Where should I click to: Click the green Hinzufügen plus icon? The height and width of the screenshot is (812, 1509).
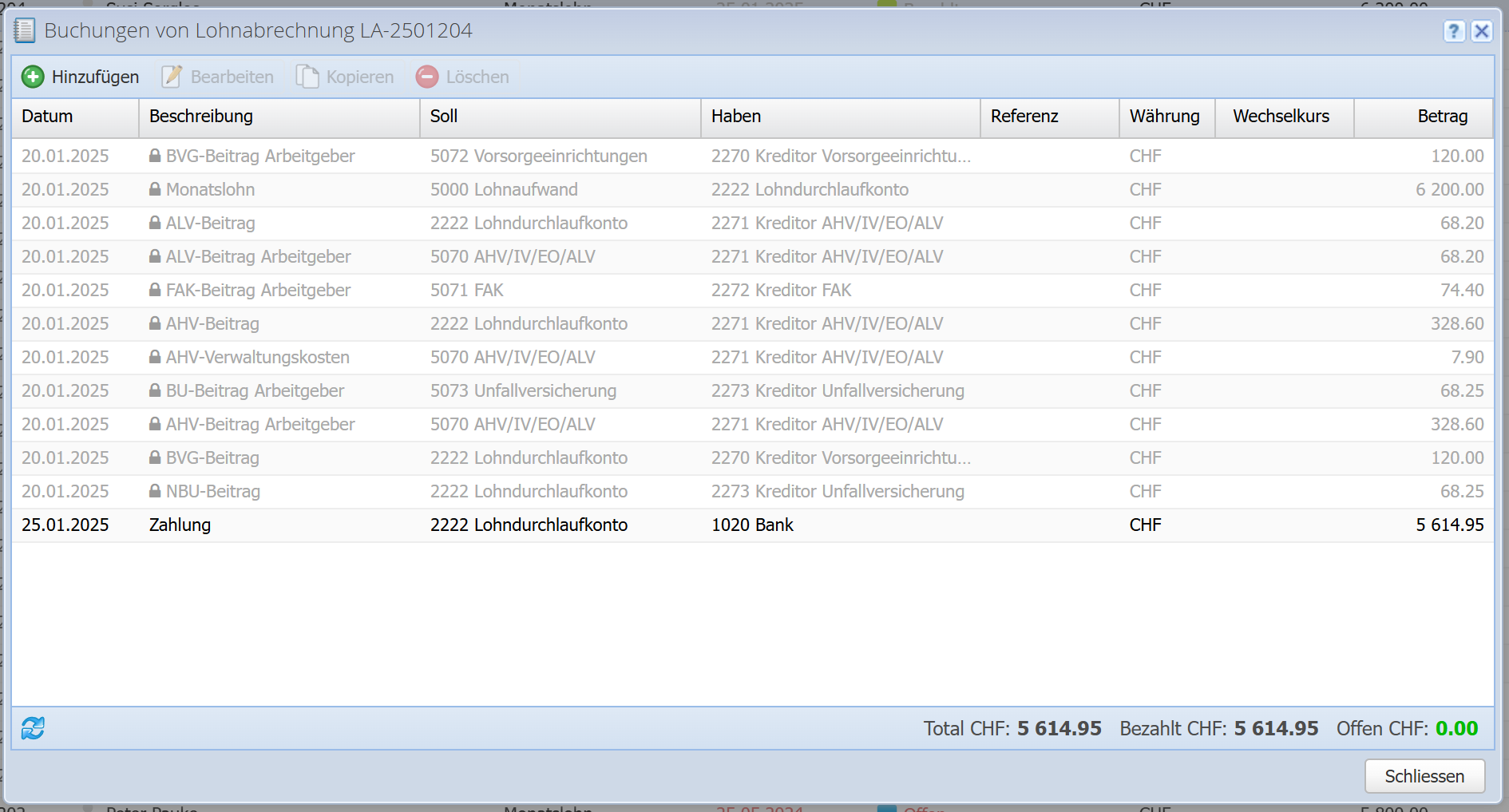[33, 77]
